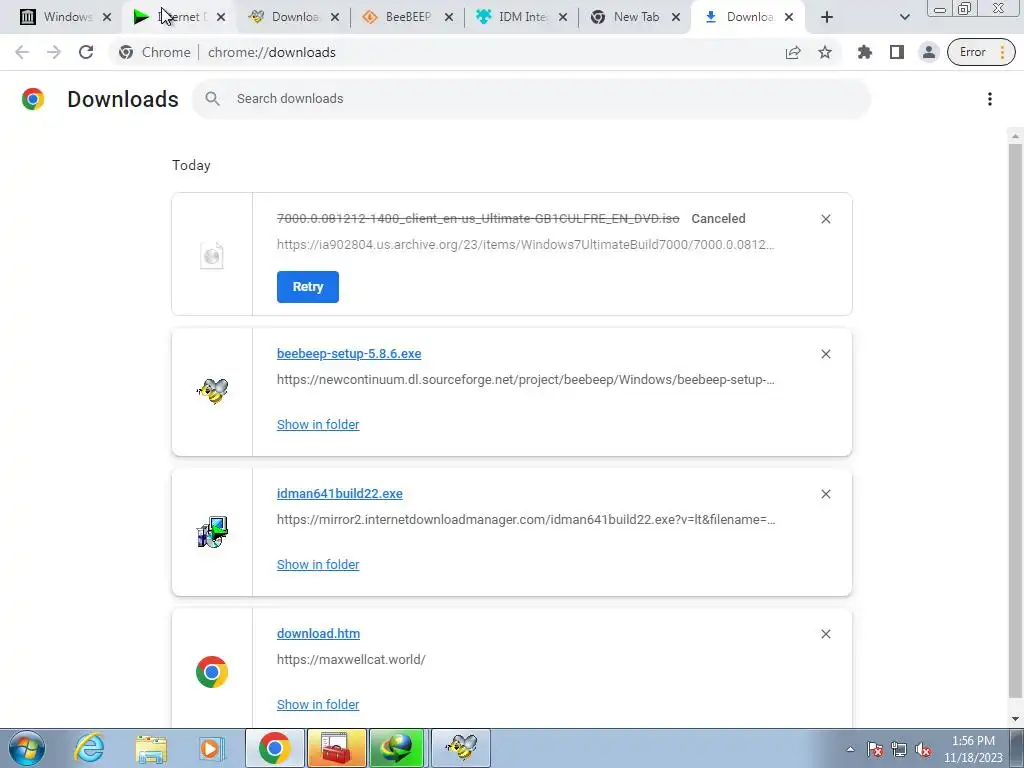The width and height of the screenshot is (1024, 768).
Task: Open profile avatar menu
Action: 929,52
